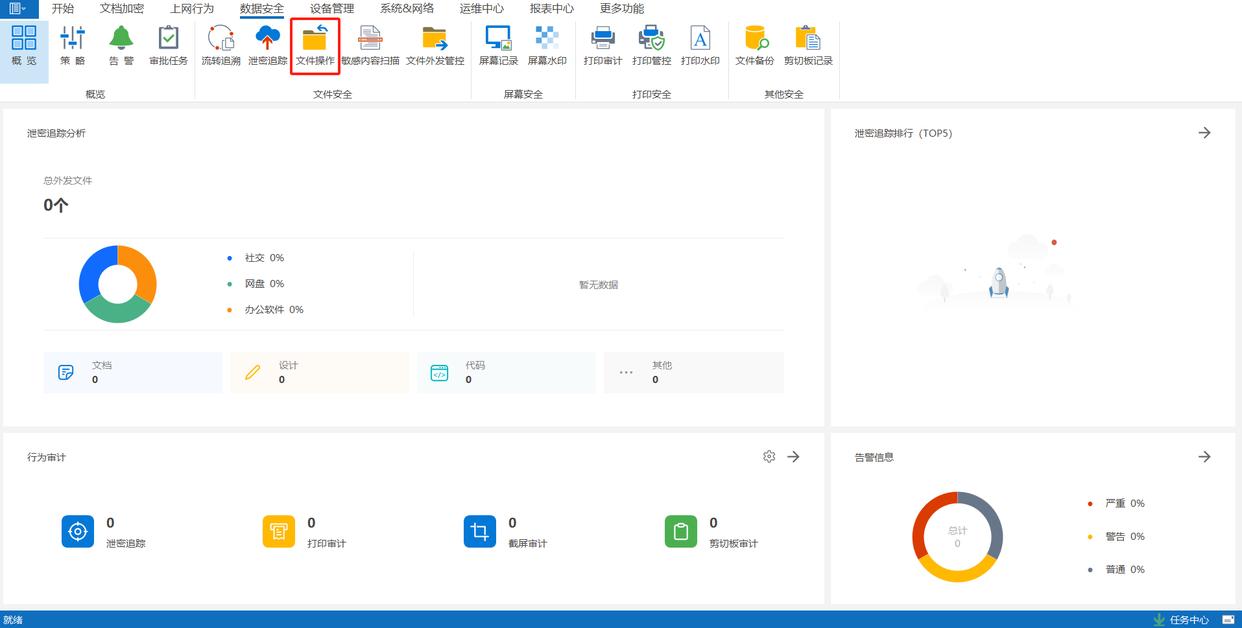Open the 文件操作 folder icon
This screenshot has height=628, width=1242.
point(315,46)
